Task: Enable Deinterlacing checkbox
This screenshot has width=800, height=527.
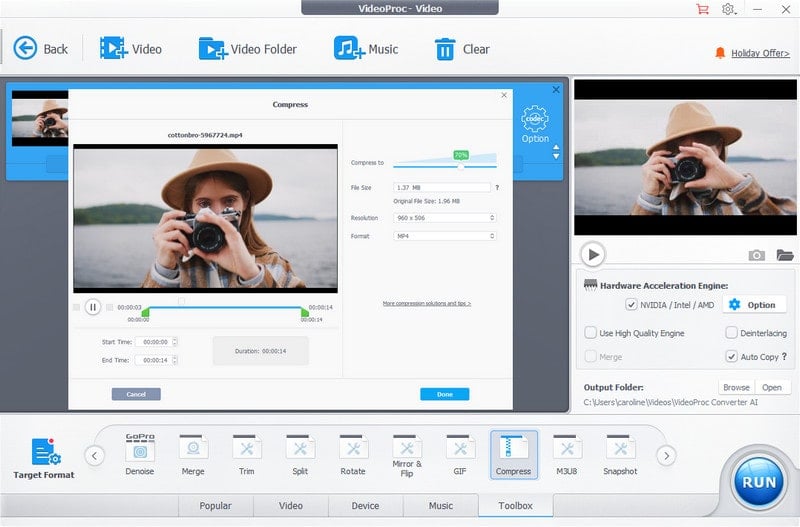Action: [731, 333]
